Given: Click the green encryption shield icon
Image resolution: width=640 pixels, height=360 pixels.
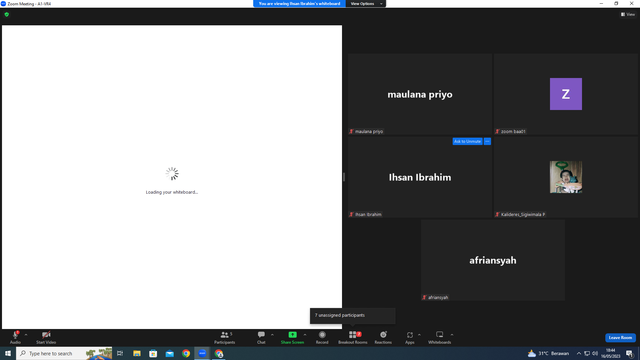Looking at the screenshot, I should [7, 14].
